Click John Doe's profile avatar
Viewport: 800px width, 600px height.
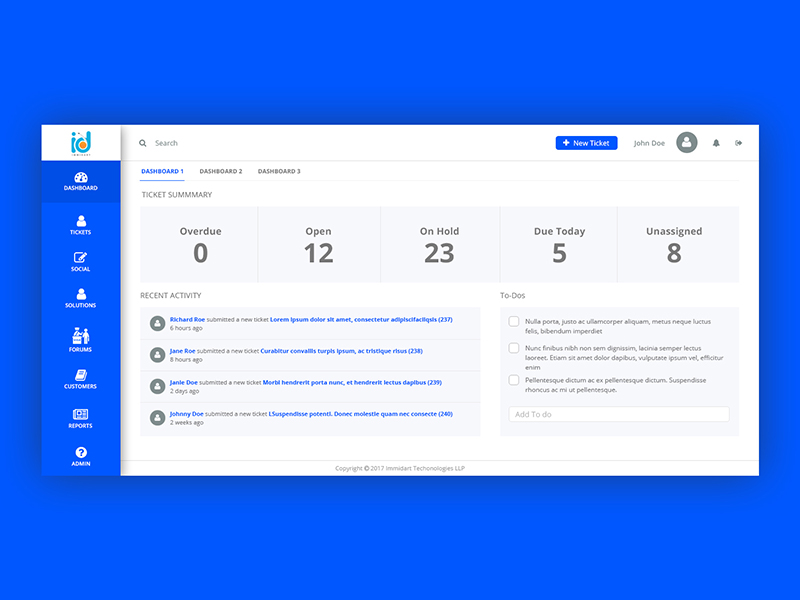click(x=686, y=143)
